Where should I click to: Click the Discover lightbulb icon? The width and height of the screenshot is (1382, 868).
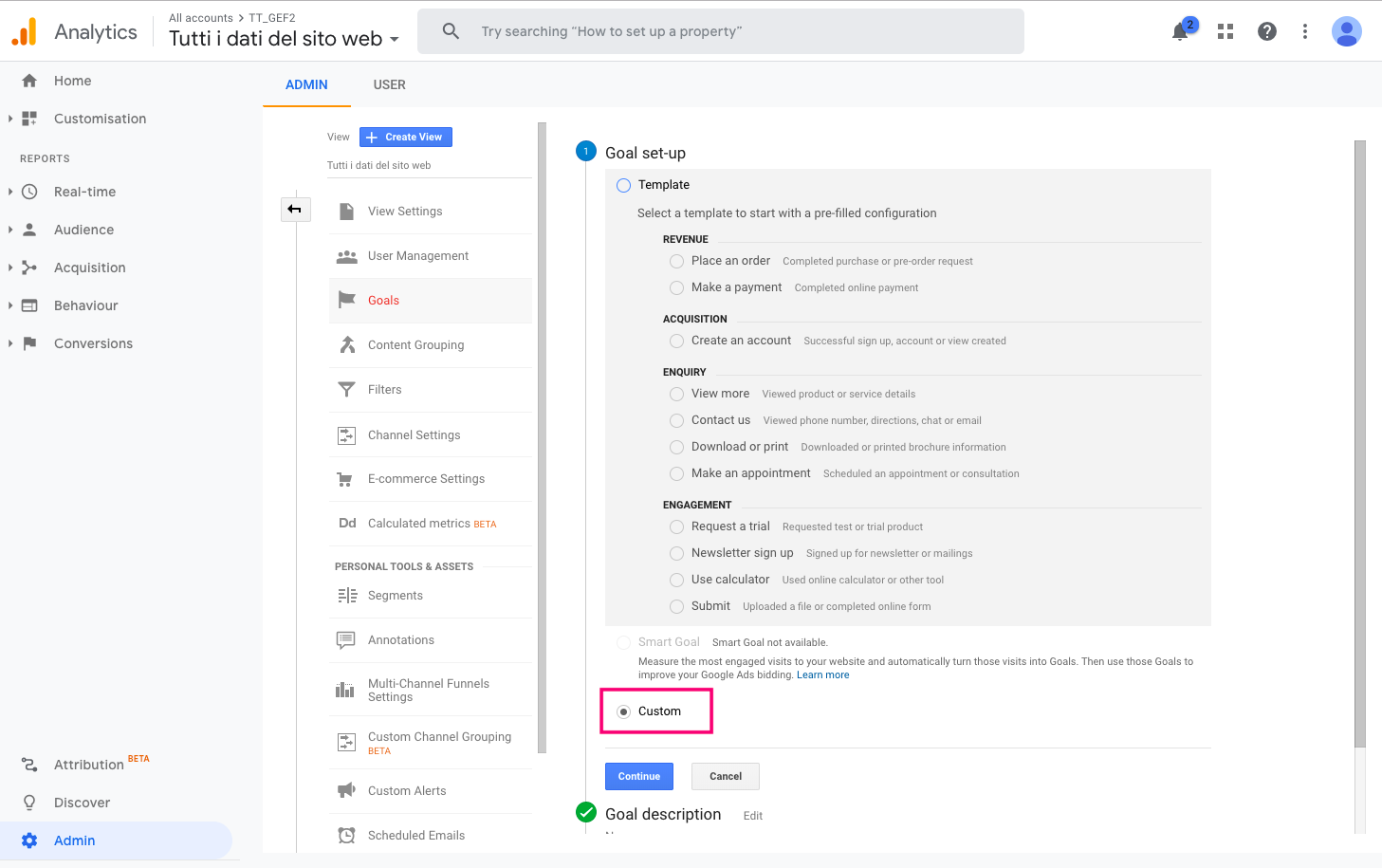tap(29, 803)
